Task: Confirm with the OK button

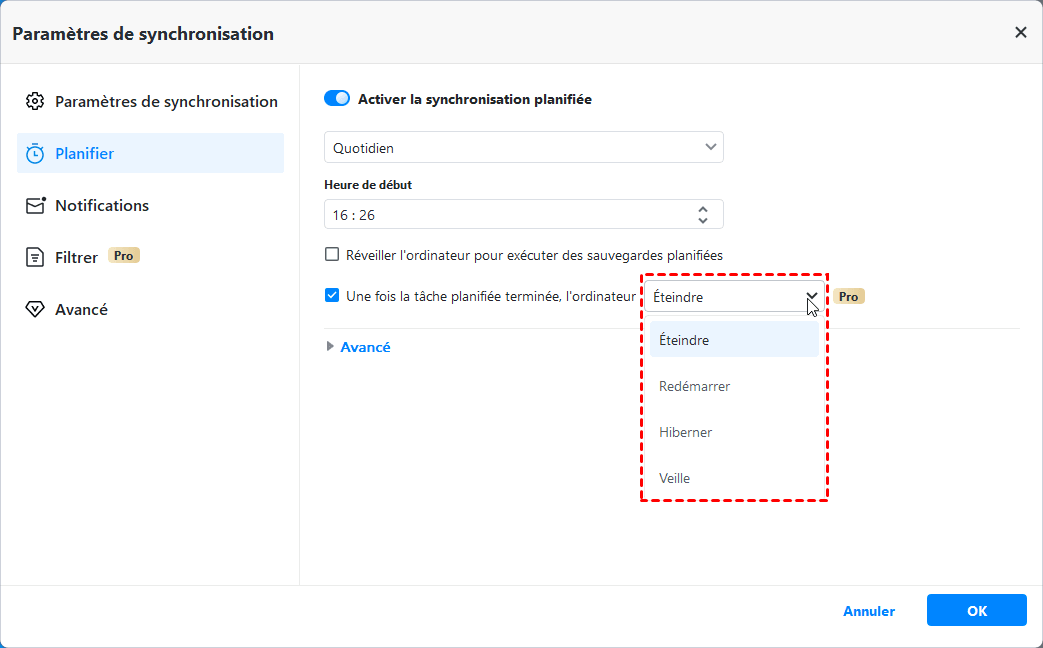Action: [976, 611]
